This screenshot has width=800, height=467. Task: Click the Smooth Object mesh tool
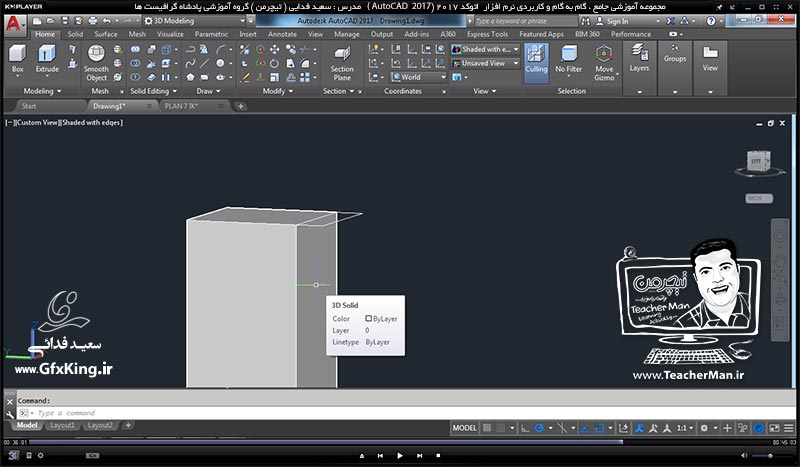[x=96, y=63]
